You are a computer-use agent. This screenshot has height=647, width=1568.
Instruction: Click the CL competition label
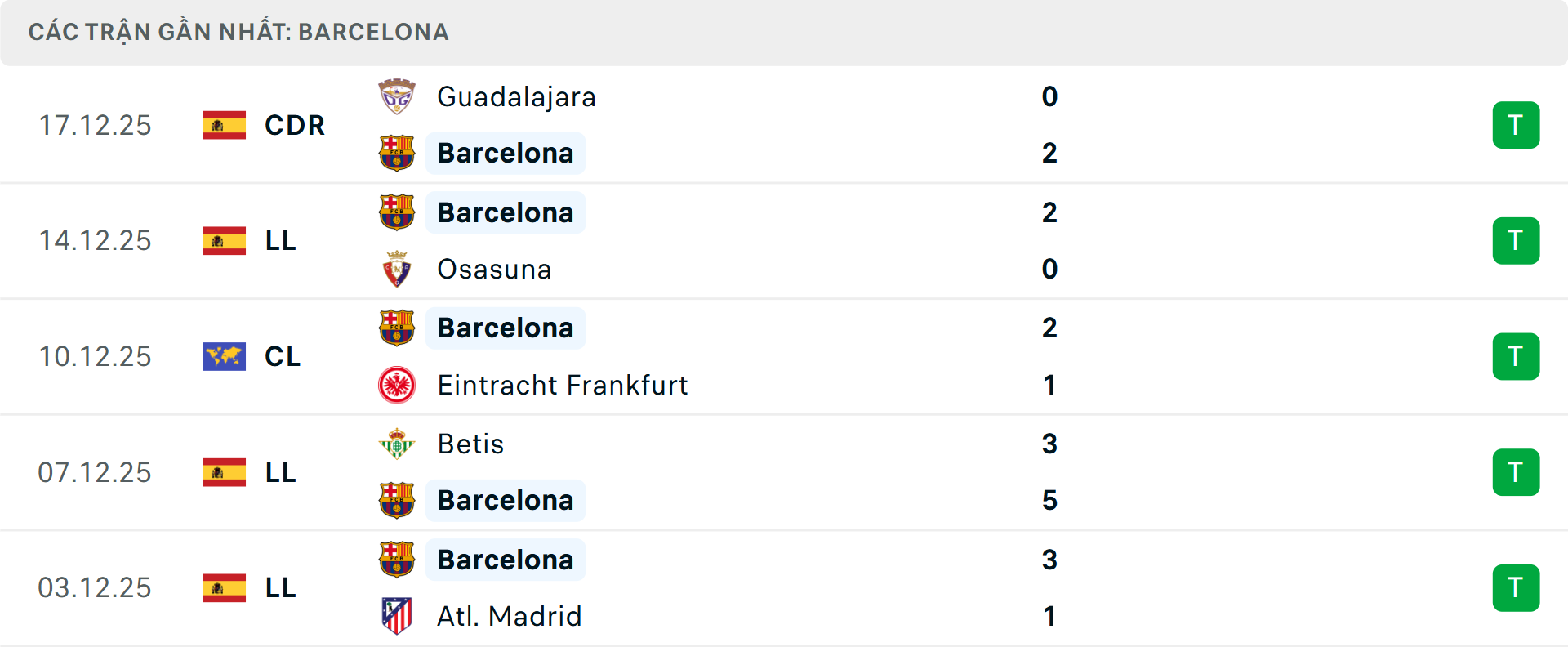[282, 356]
